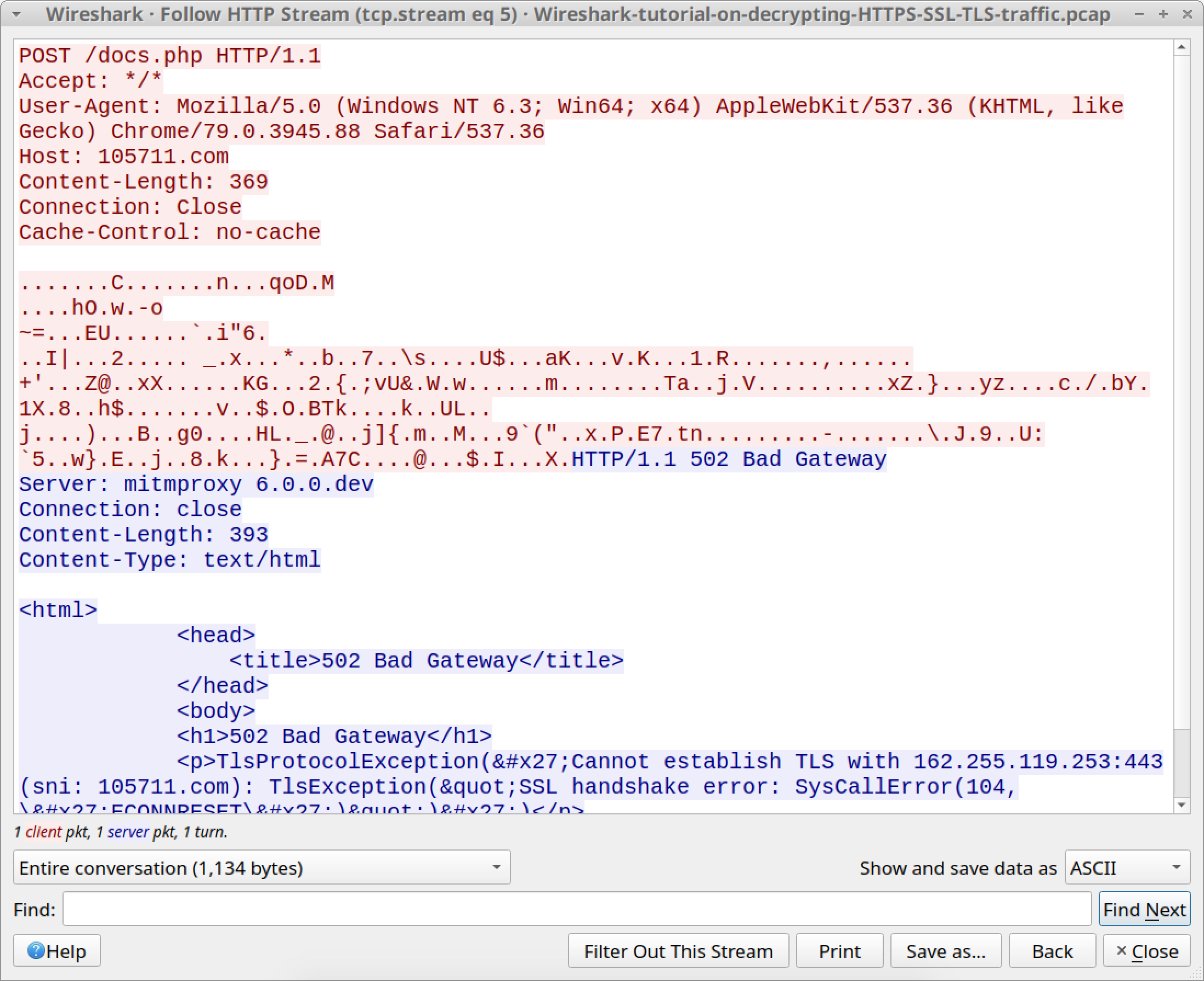
Task: Click Find Next
Action: pos(1145,909)
